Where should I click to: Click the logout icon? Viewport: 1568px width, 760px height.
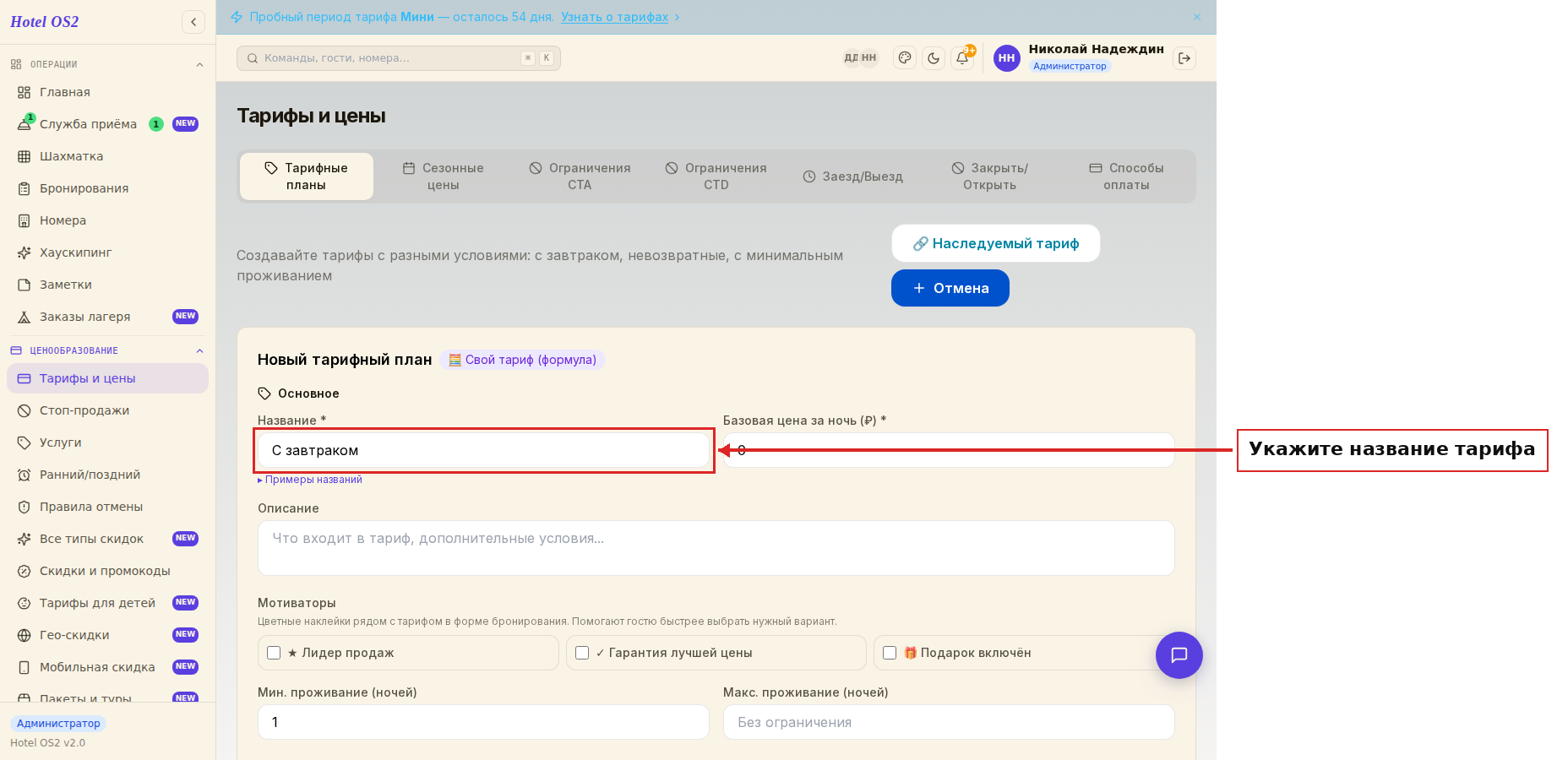click(1184, 58)
